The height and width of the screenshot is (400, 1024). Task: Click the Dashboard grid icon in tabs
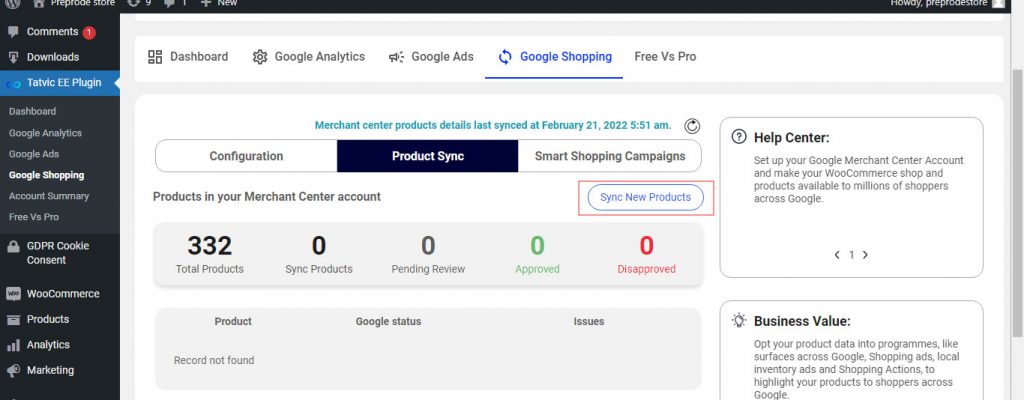pos(155,57)
